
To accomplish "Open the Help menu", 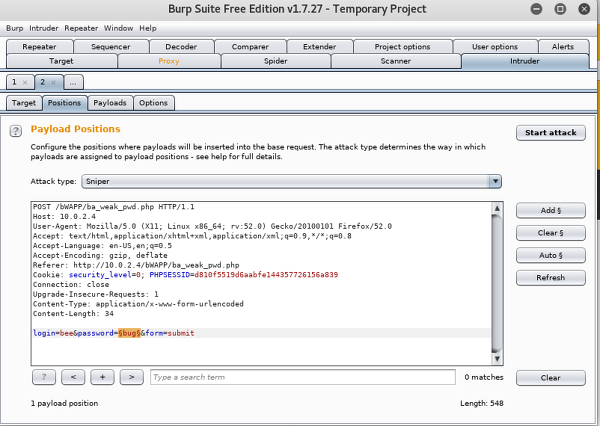I will click(x=148, y=28).
